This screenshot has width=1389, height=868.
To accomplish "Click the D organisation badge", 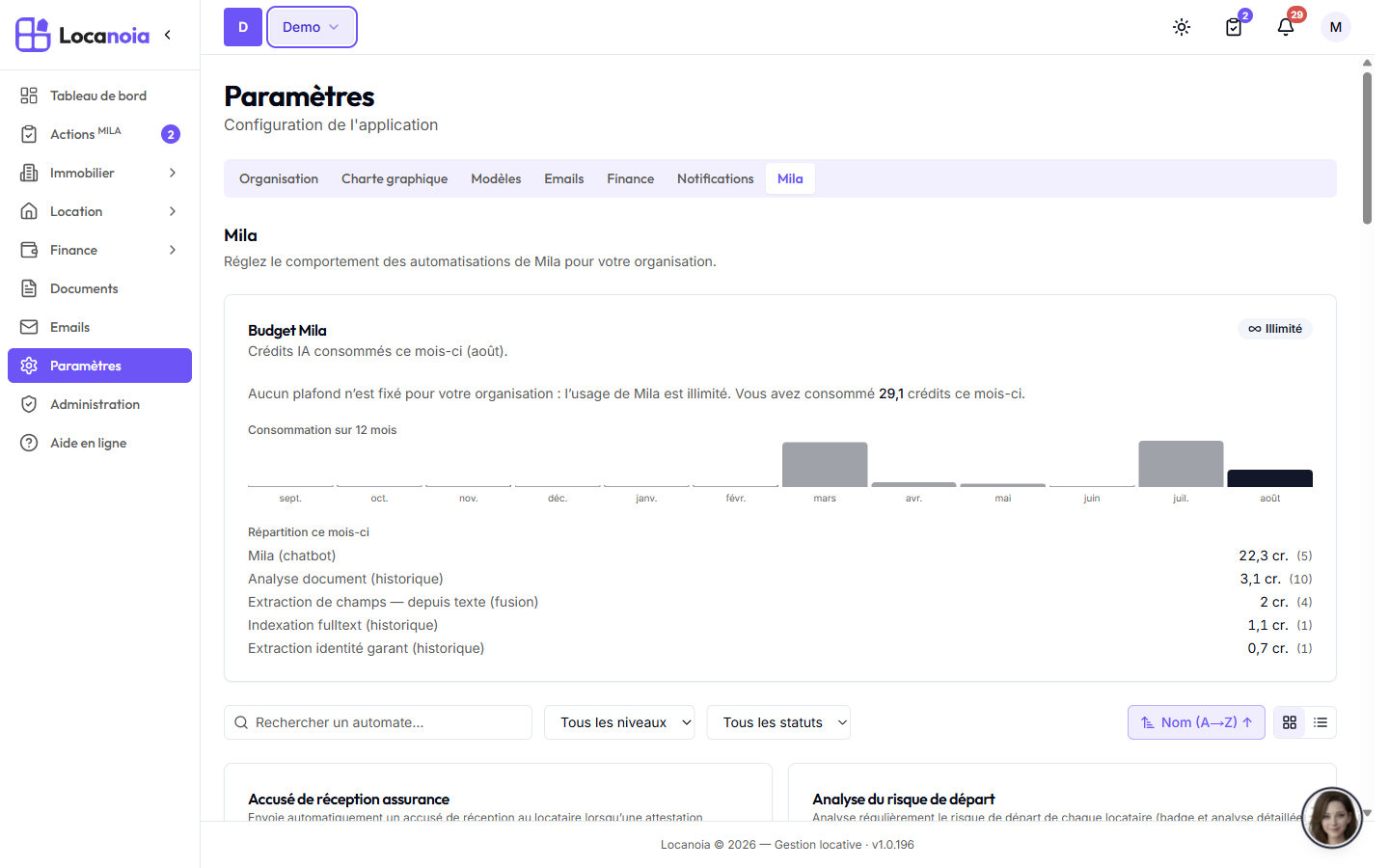I will (243, 27).
